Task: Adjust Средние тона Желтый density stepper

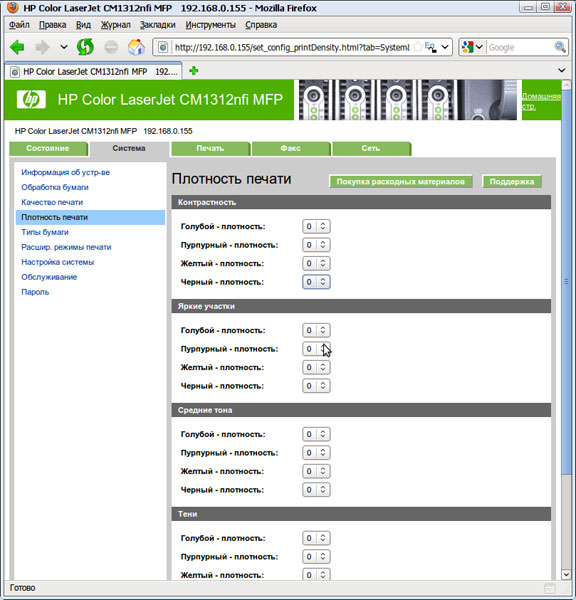Action: (316, 471)
